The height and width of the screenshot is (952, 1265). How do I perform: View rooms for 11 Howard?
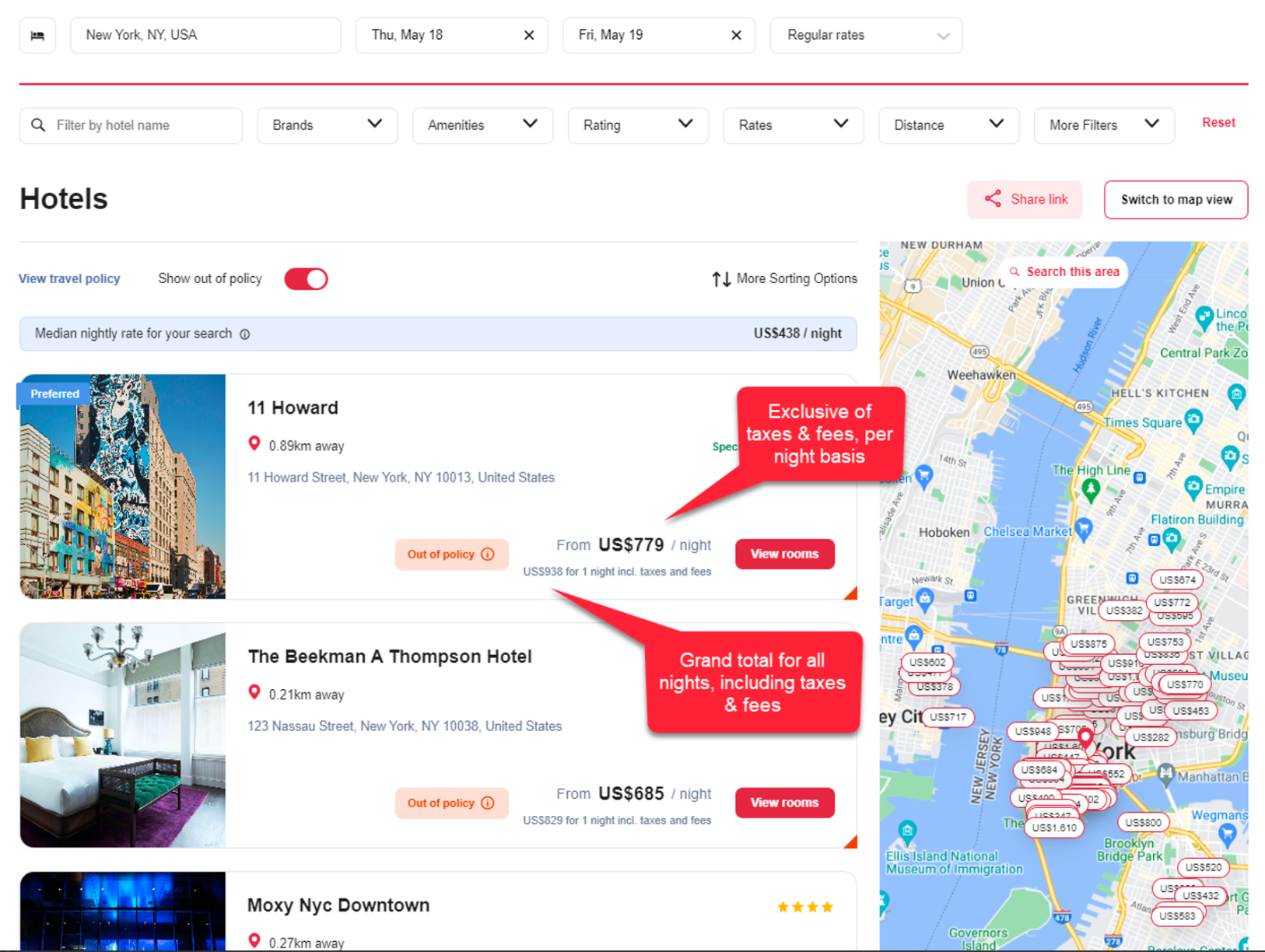pyautogui.click(x=785, y=555)
